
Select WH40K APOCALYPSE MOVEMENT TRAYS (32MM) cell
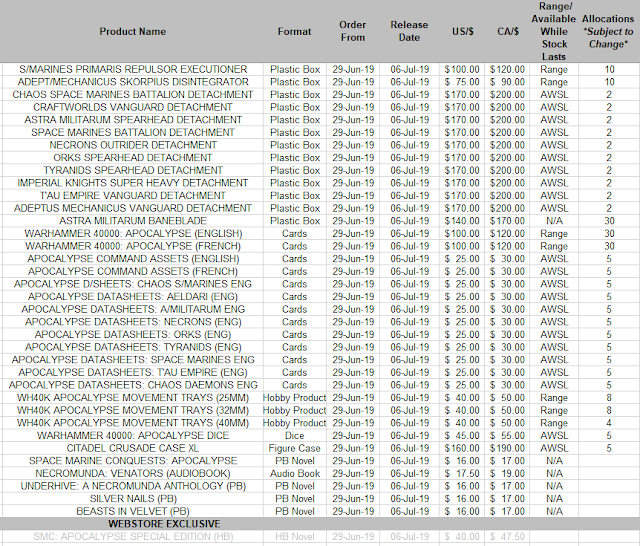[133, 411]
